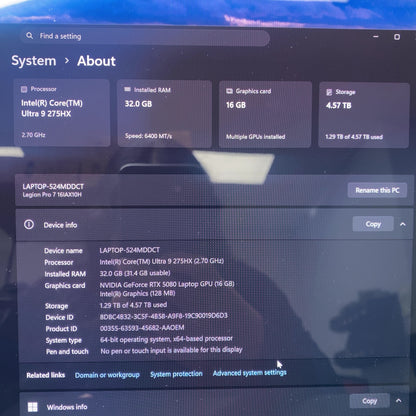Click the 4.57 TB storage value
This screenshot has width=416, height=416.
[x=339, y=106]
